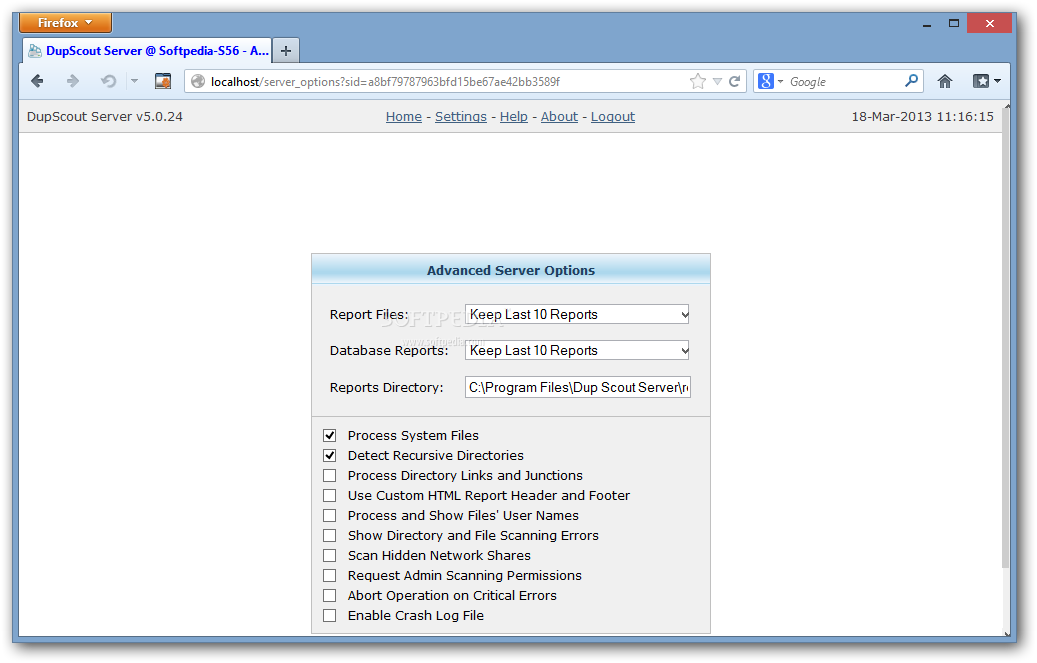Enable Scan Hidden Network Shares
Image resolution: width=1037 pixels, height=663 pixels.
[329, 555]
